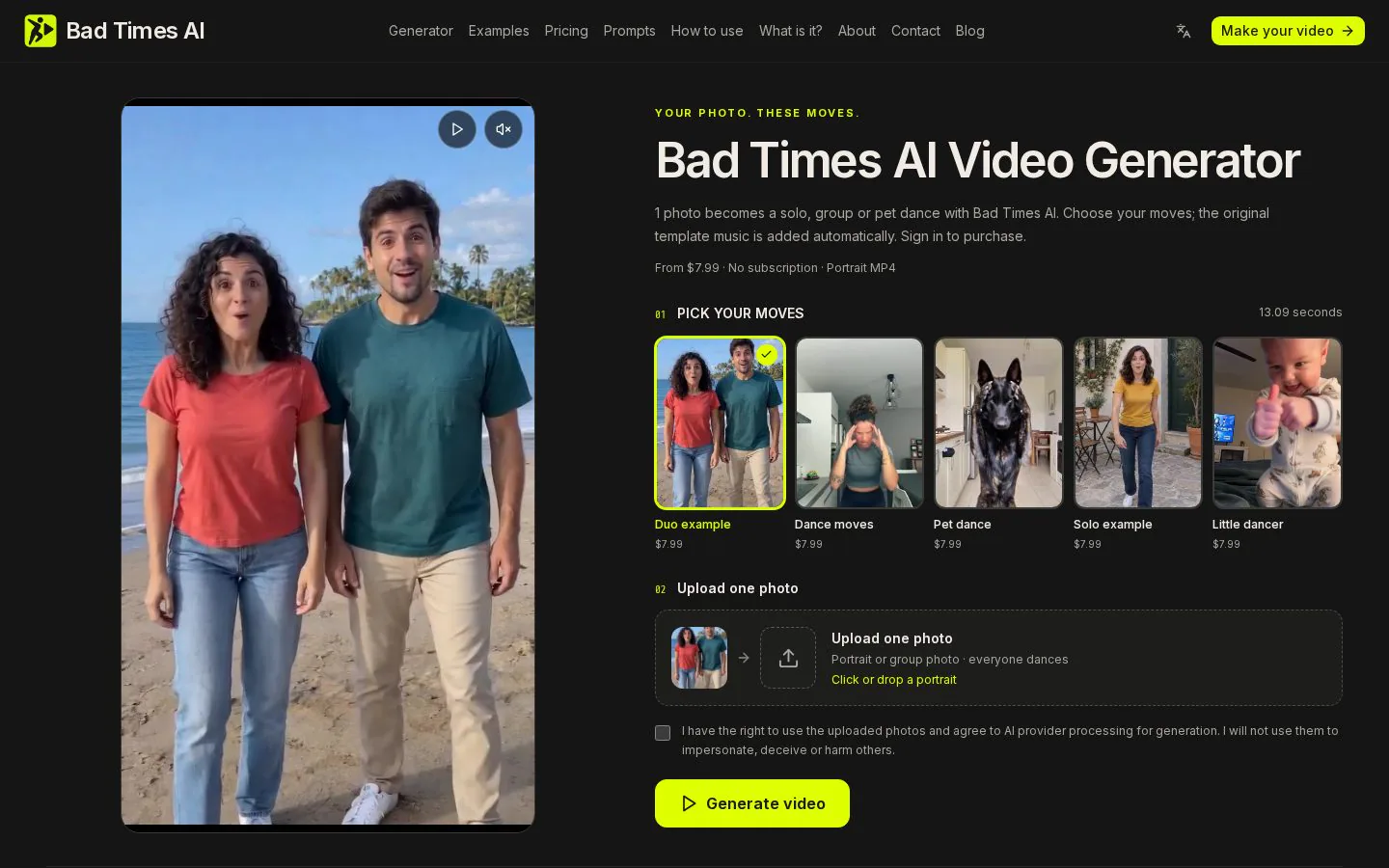Open the Blog page
The height and width of the screenshot is (868, 1389).
pyautogui.click(x=969, y=31)
